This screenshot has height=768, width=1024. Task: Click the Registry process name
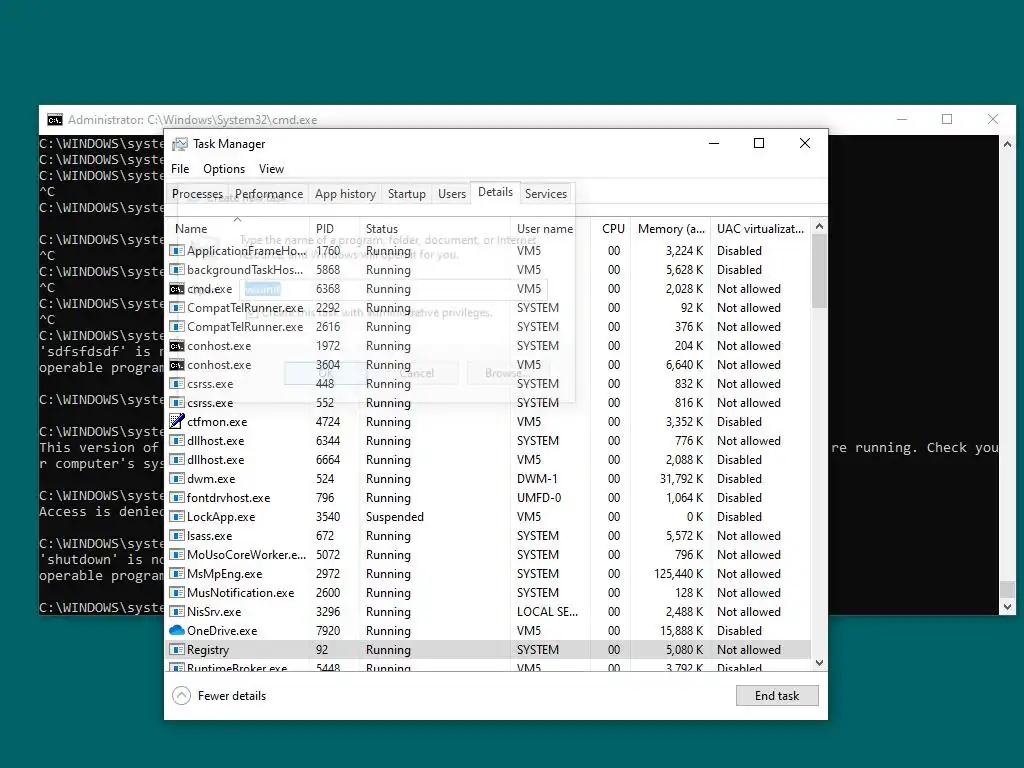pyautogui.click(x=208, y=650)
